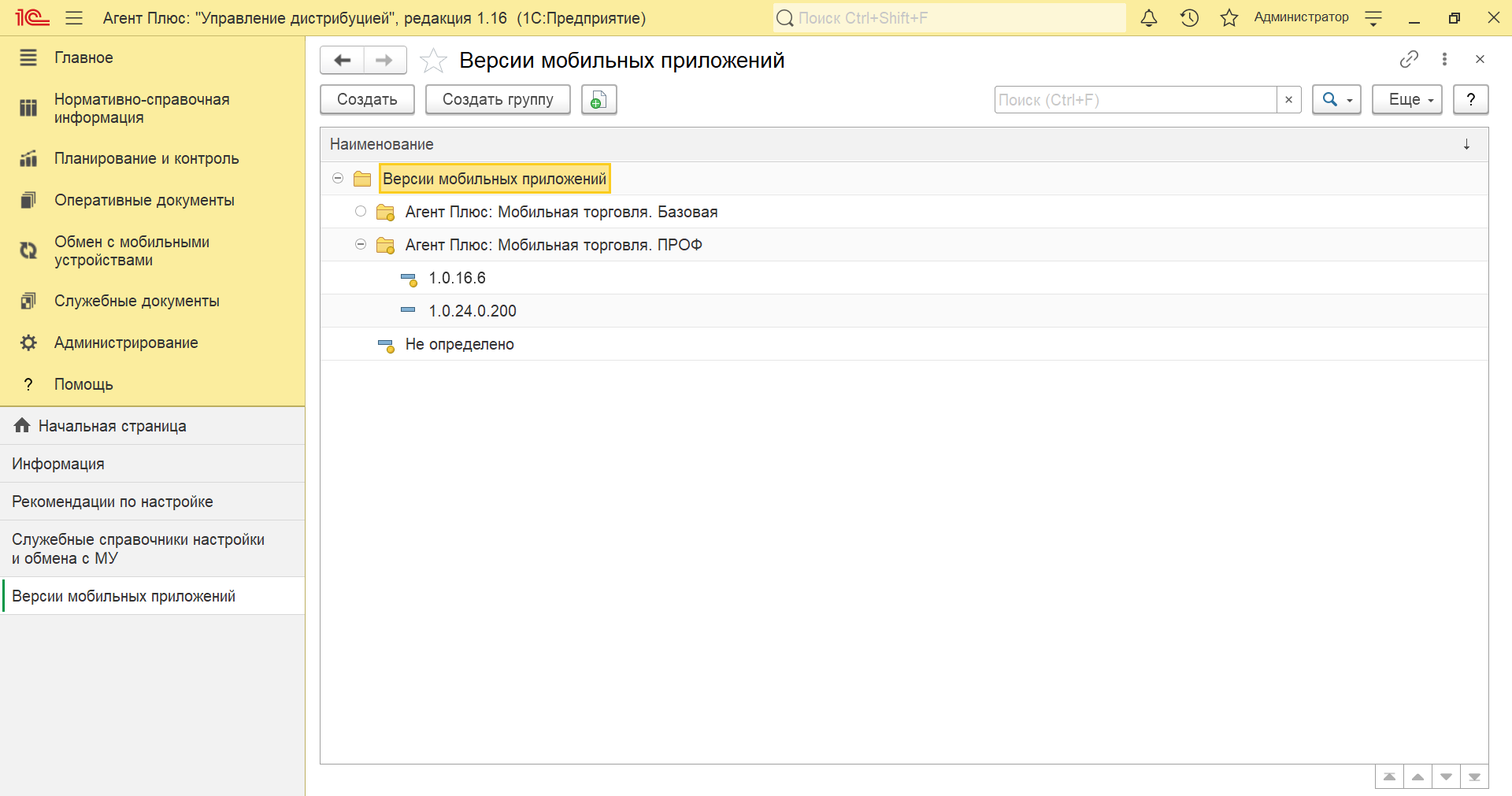Click the Администратор user name
Screen dimensions: 1512x796
[1301, 17]
